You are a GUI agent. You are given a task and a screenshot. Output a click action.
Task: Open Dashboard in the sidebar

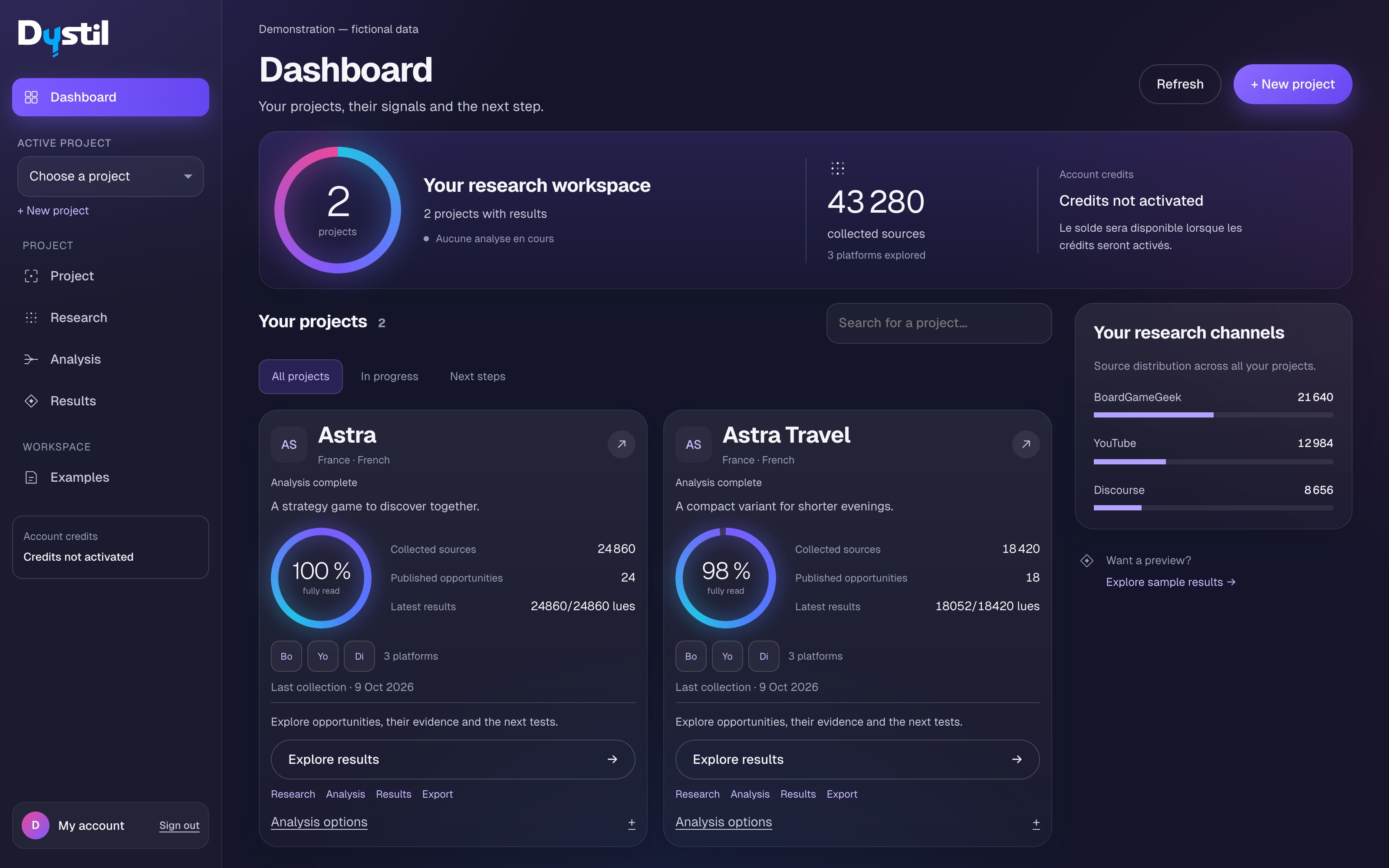[110, 97]
